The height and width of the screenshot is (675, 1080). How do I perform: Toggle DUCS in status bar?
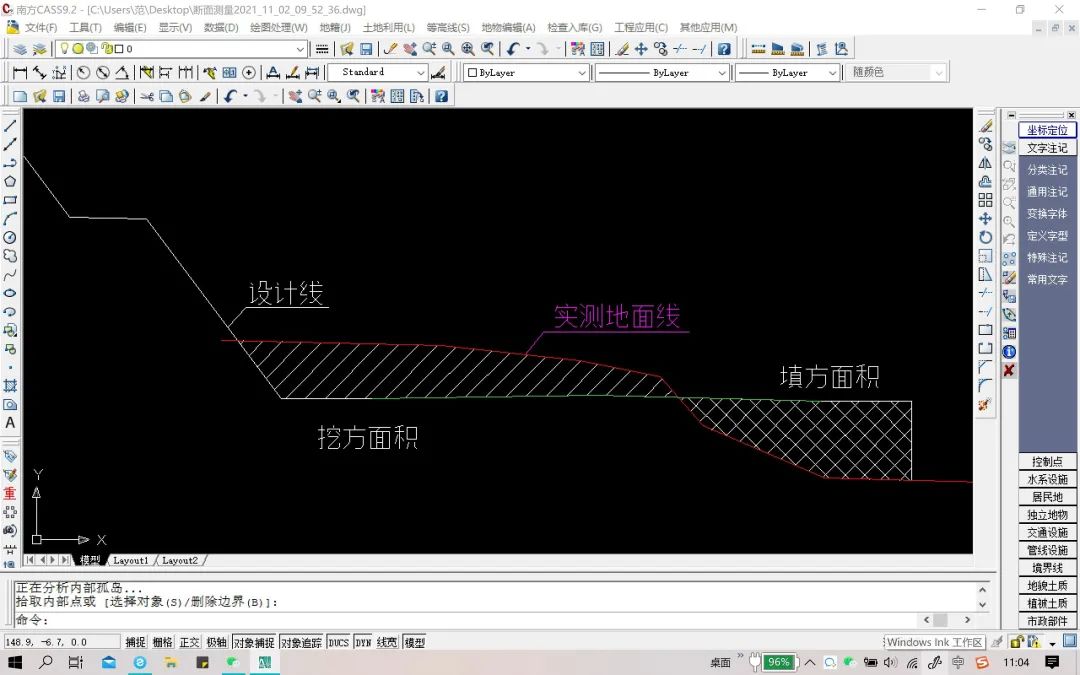[x=338, y=643]
